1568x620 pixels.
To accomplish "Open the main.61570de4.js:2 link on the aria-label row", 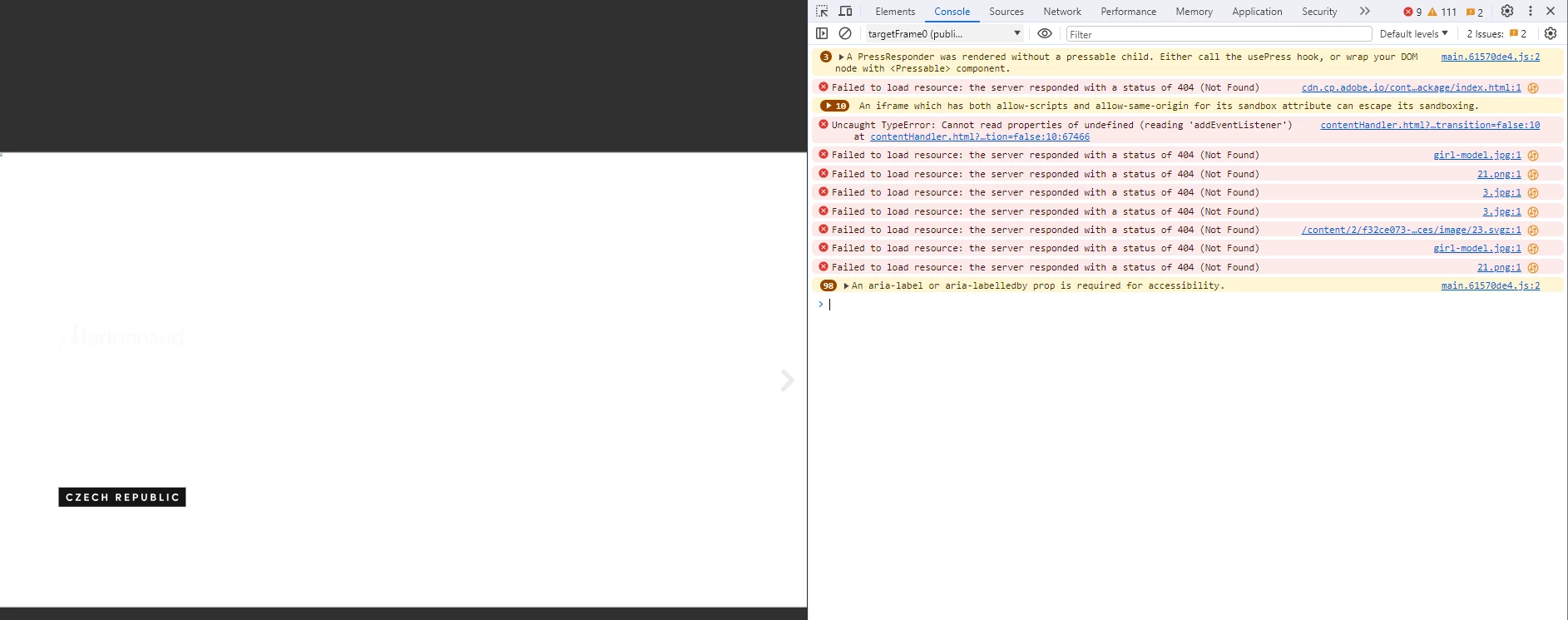I will click(1490, 286).
